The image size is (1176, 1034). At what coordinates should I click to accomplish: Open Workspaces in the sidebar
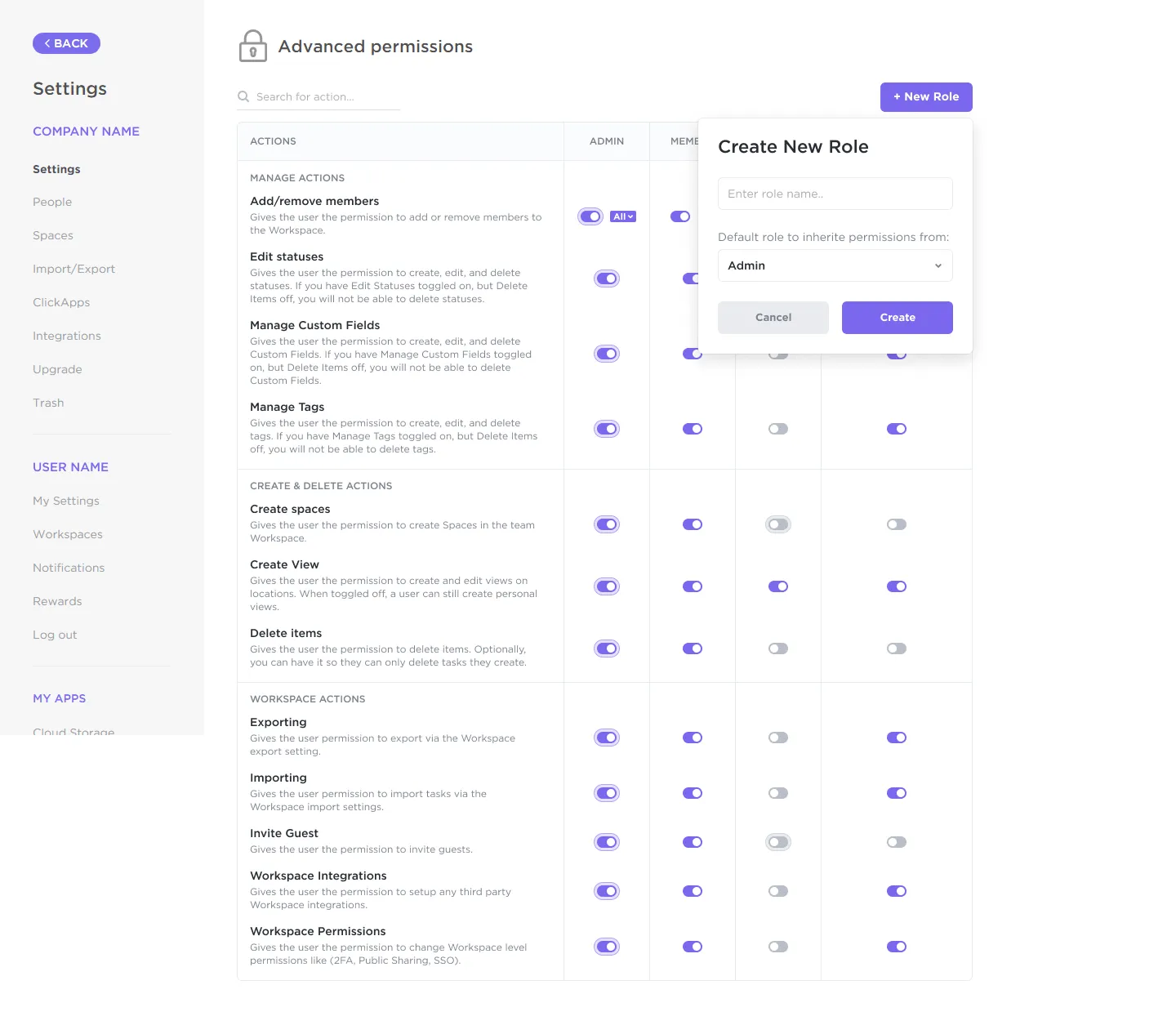(68, 534)
